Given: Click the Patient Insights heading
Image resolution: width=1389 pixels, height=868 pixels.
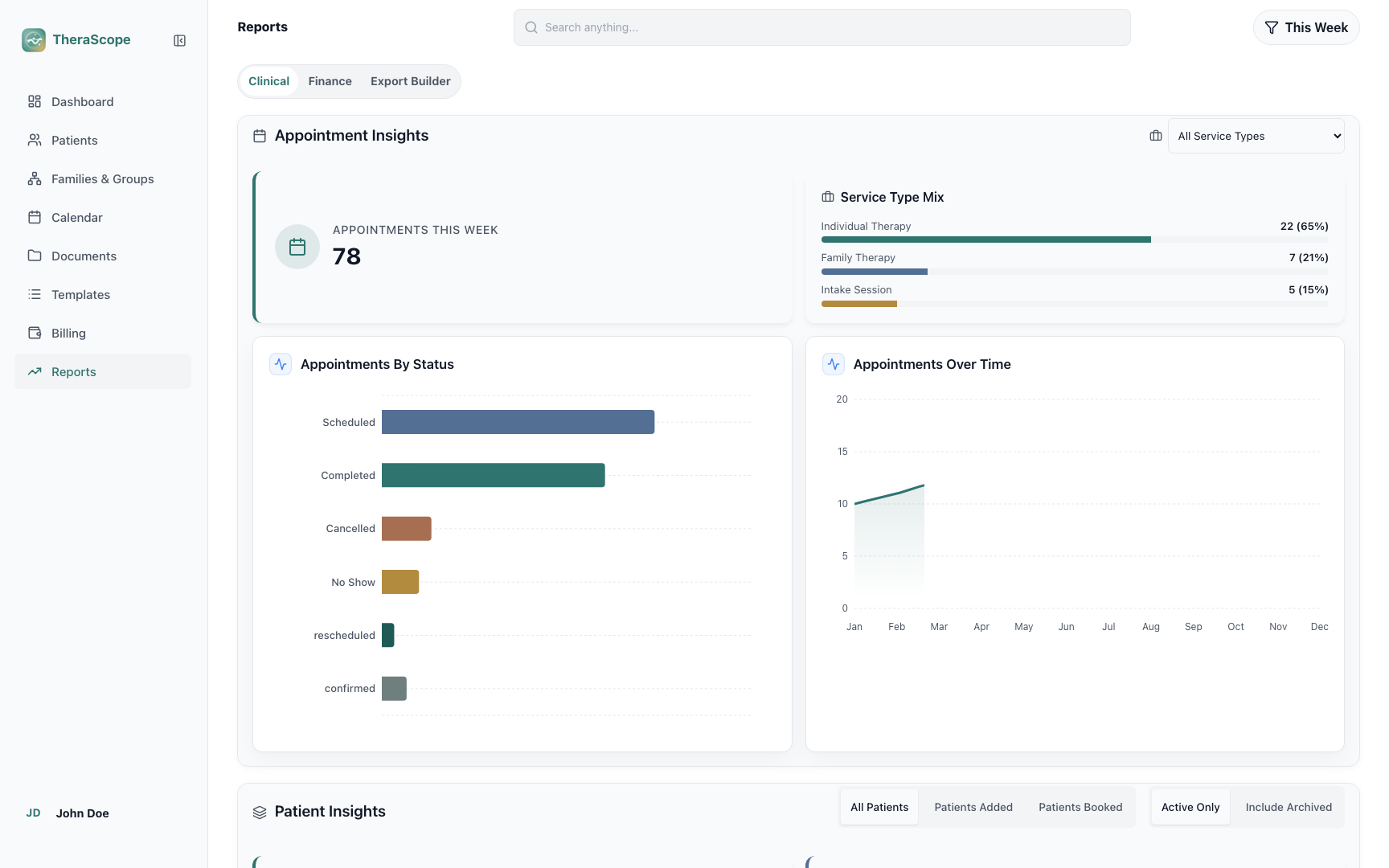Looking at the screenshot, I should click(330, 812).
